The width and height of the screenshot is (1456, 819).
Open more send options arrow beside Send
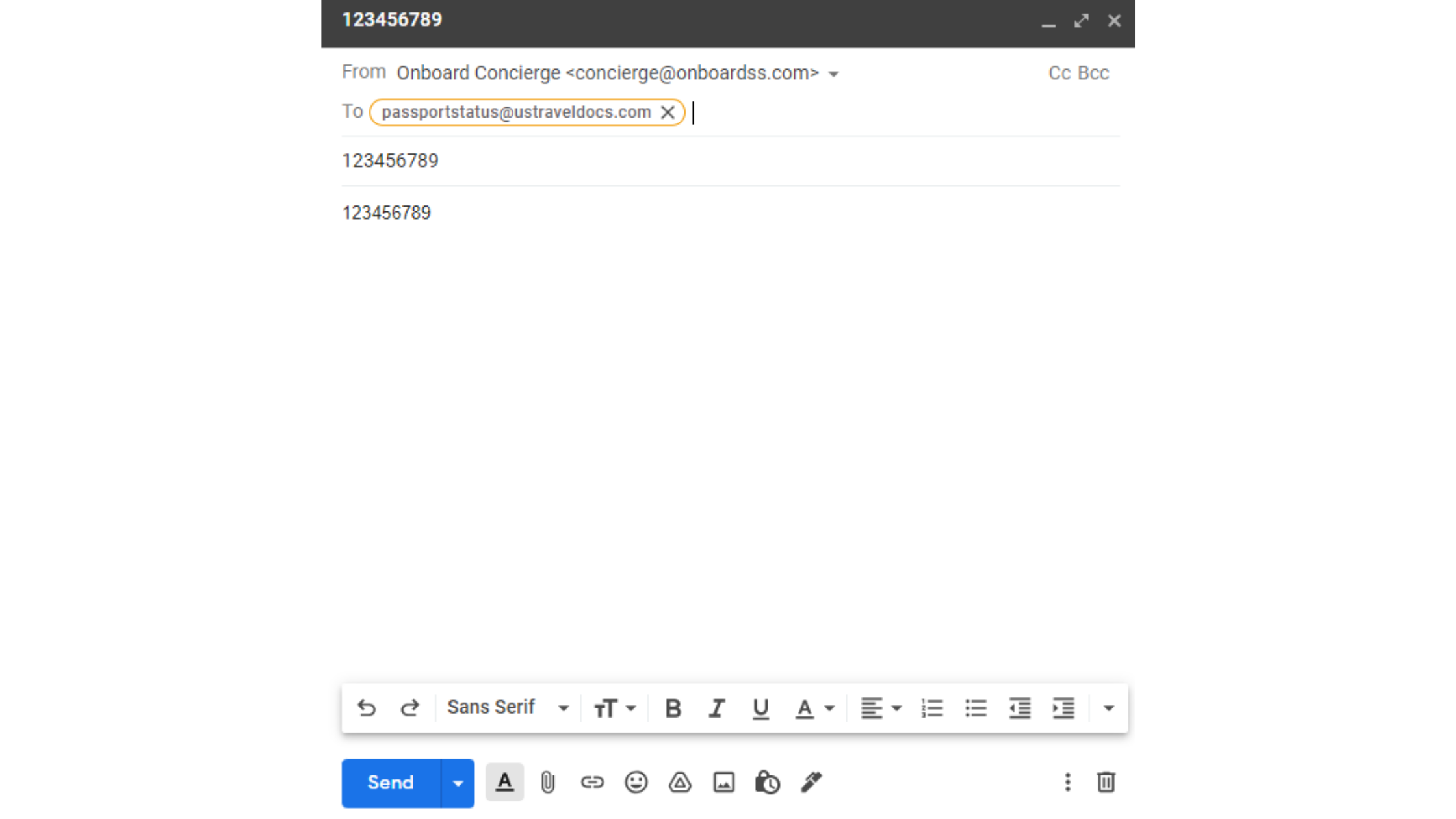pyautogui.click(x=458, y=783)
